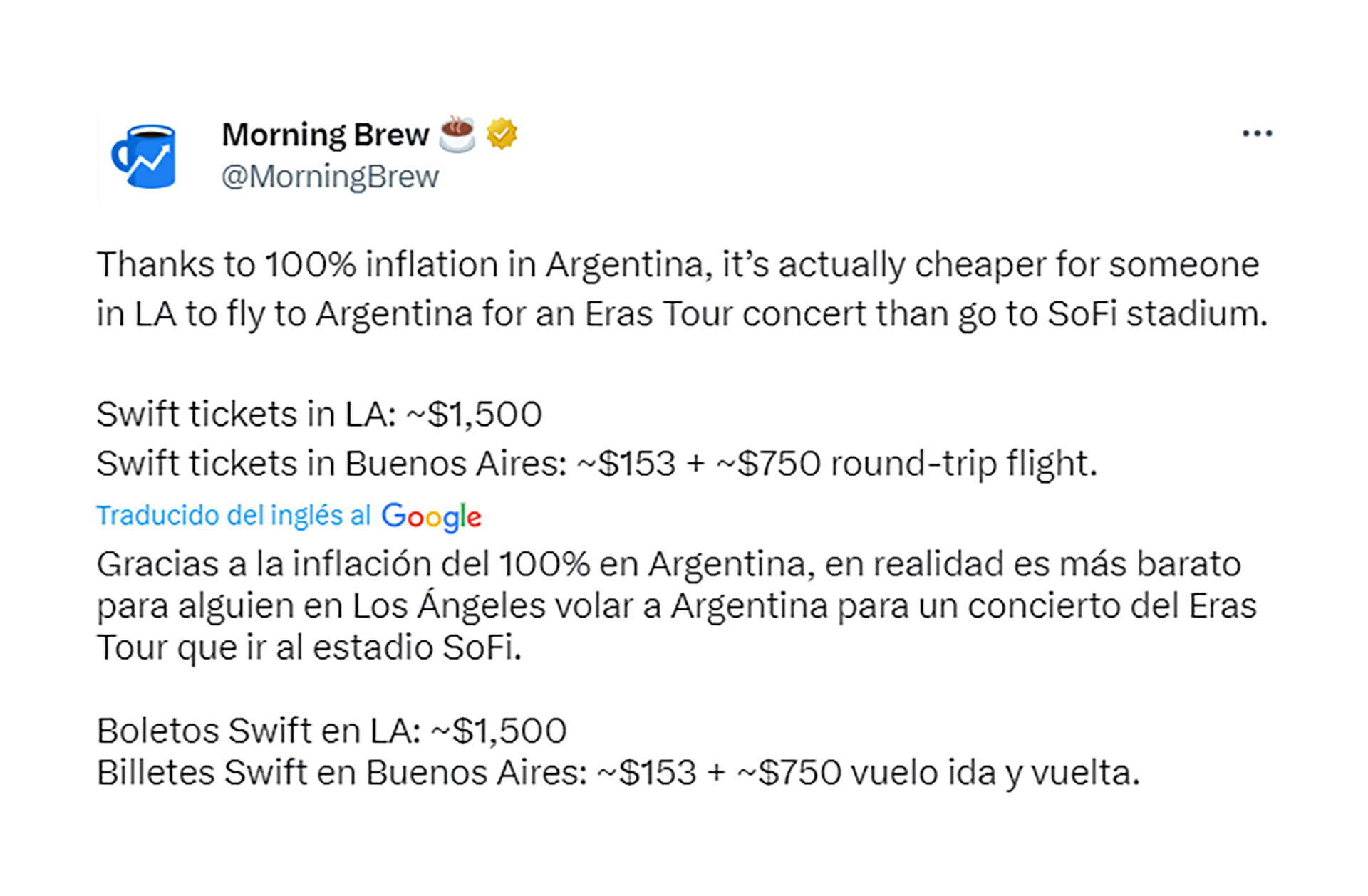Open the Morning Brew display name link
Image resolution: width=1368 pixels, height=896 pixels.
[326, 135]
